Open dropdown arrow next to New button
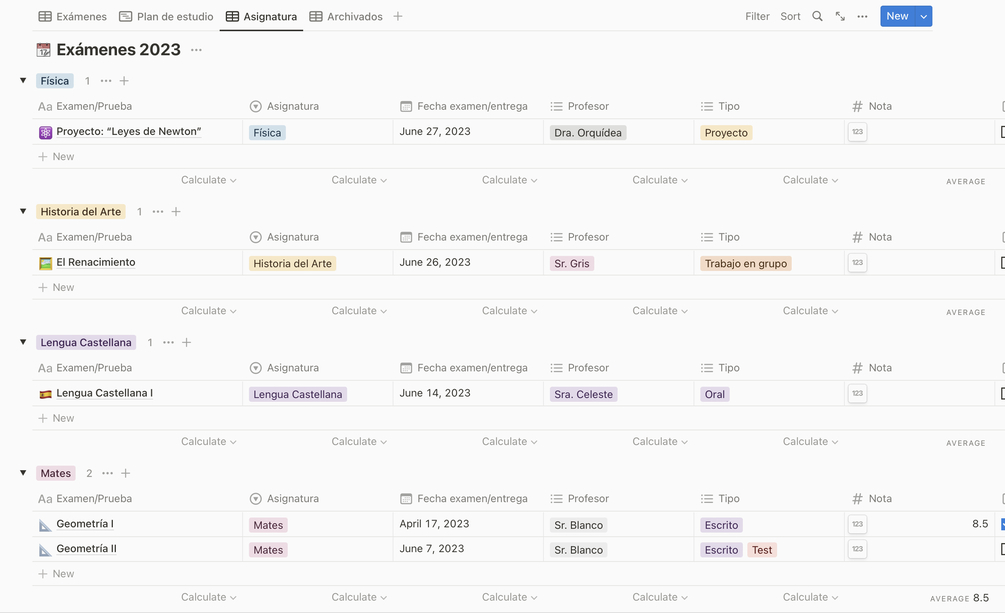 pos(924,17)
